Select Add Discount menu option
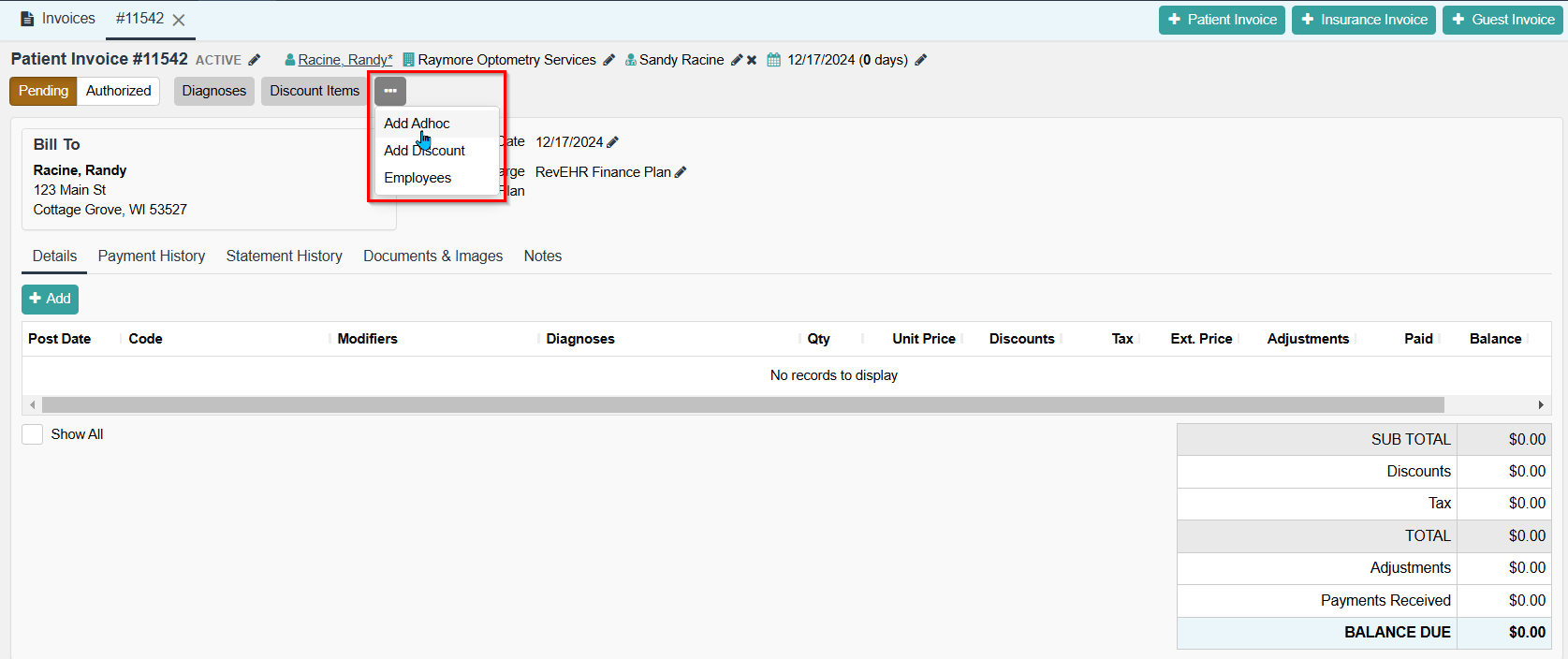Image resolution: width=1568 pixels, height=659 pixels. click(424, 151)
